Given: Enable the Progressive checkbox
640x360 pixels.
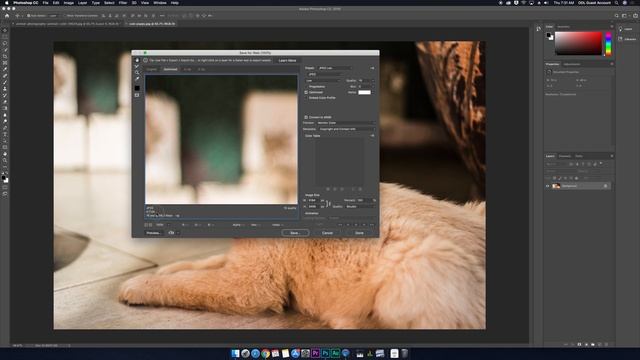Looking at the screenshot, I should pyautogui.click(x=306, y=87).
